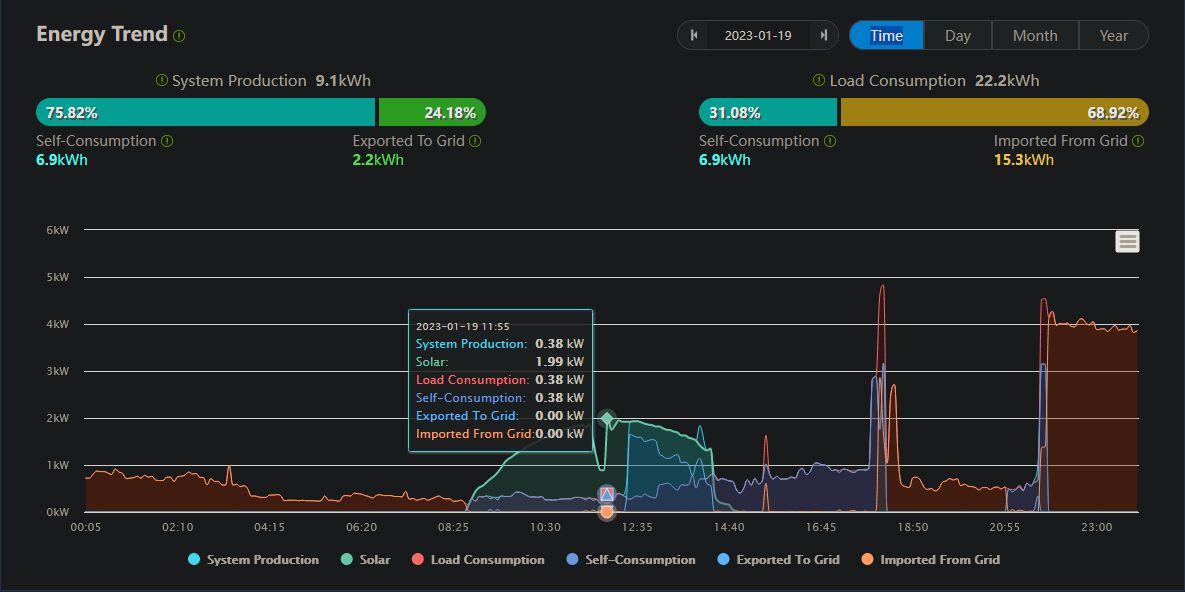This screenshot has width=1185, height=592.
Task: Toggle Self-Consumption series in legend
Action: (631, 560)
